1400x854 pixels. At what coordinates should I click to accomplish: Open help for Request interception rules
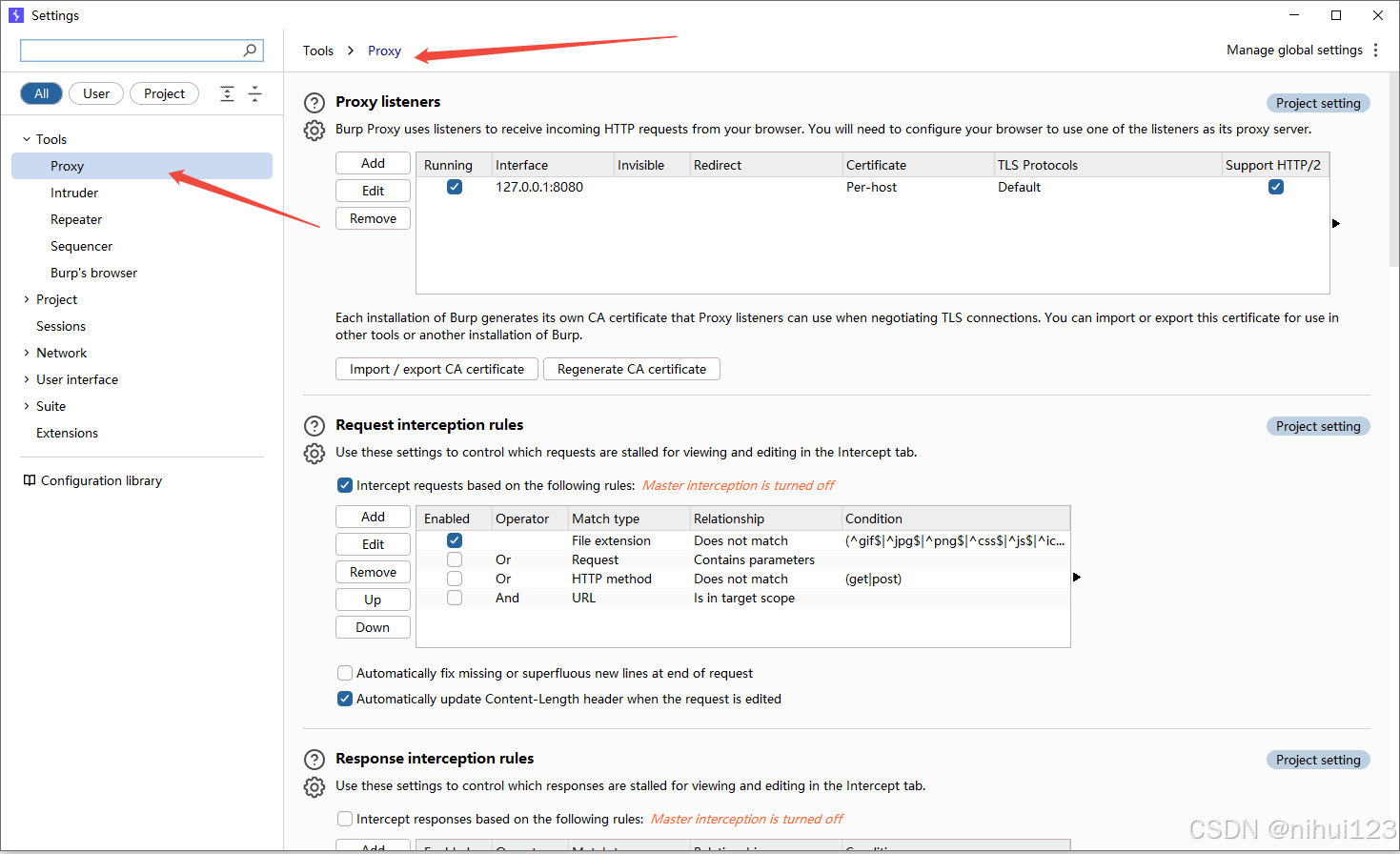pos(314,426)
